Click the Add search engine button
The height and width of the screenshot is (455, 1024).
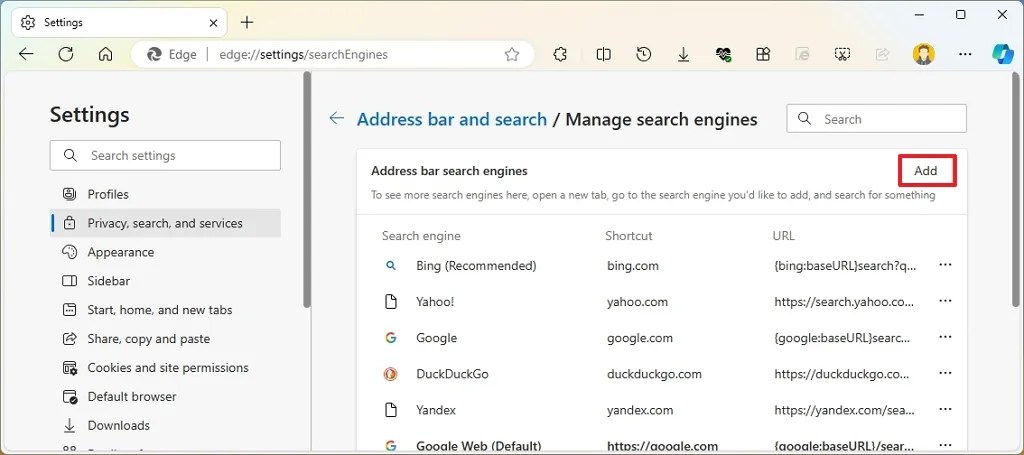pyautogui.click(x=925, y=171)
